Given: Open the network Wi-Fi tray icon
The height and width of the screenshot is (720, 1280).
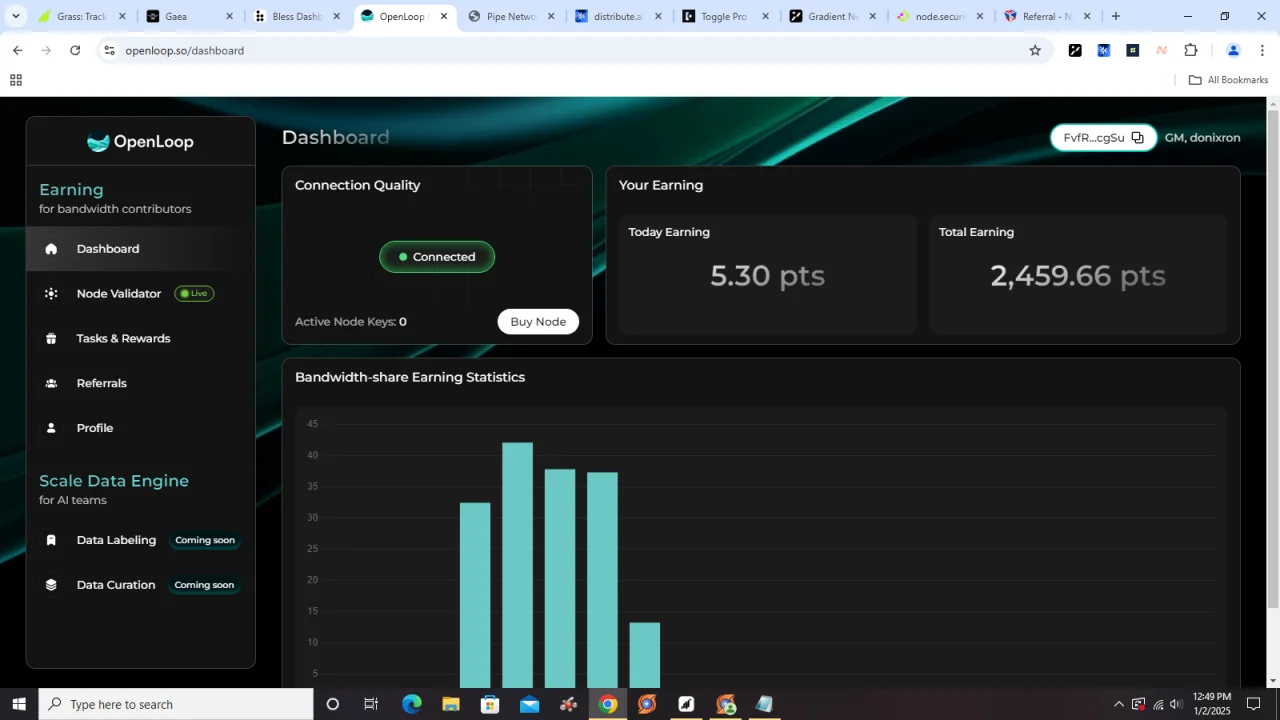Looking at the screenshot, I should pos(1158,704).
